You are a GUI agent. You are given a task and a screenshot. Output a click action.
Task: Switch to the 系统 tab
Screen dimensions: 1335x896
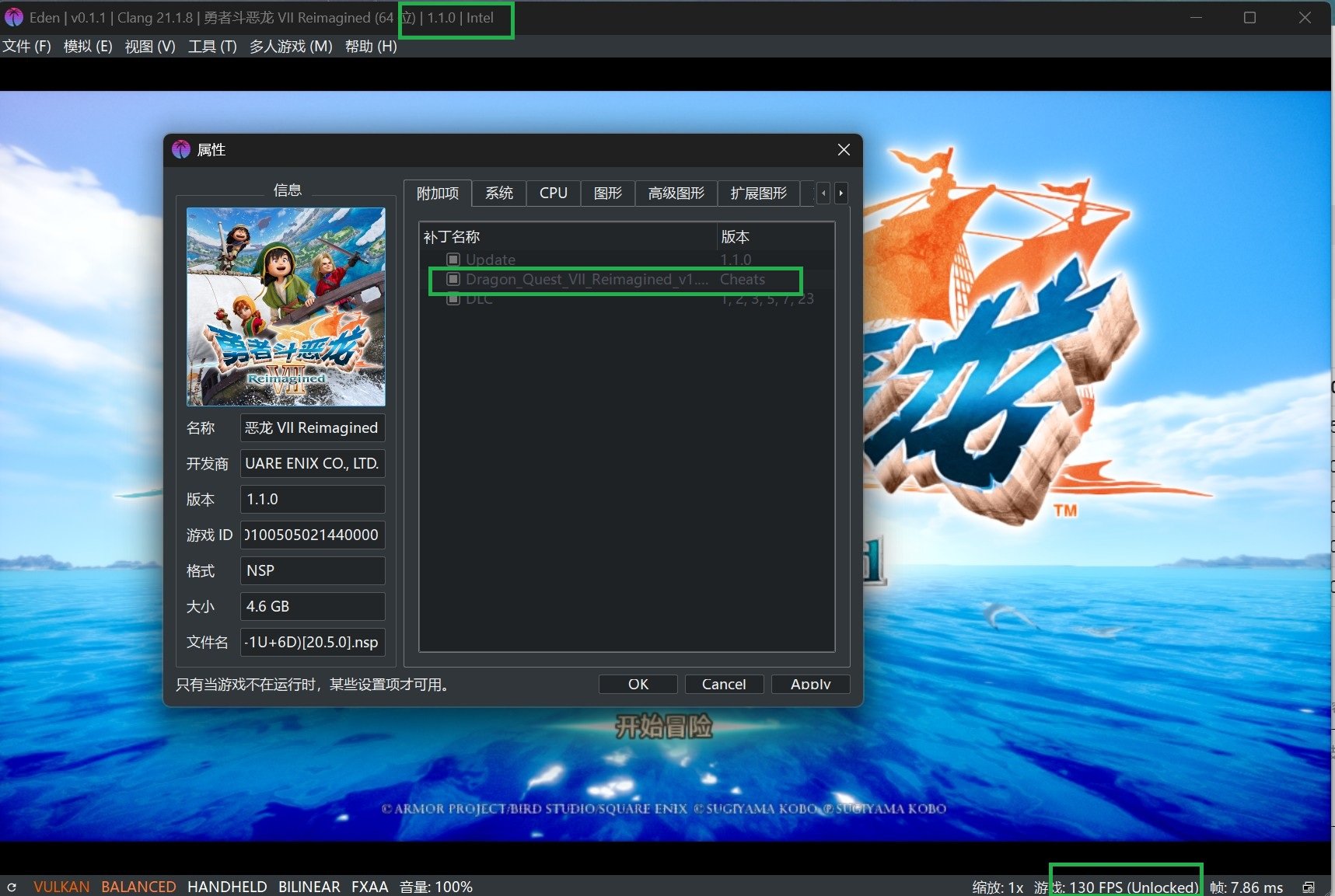499,193
